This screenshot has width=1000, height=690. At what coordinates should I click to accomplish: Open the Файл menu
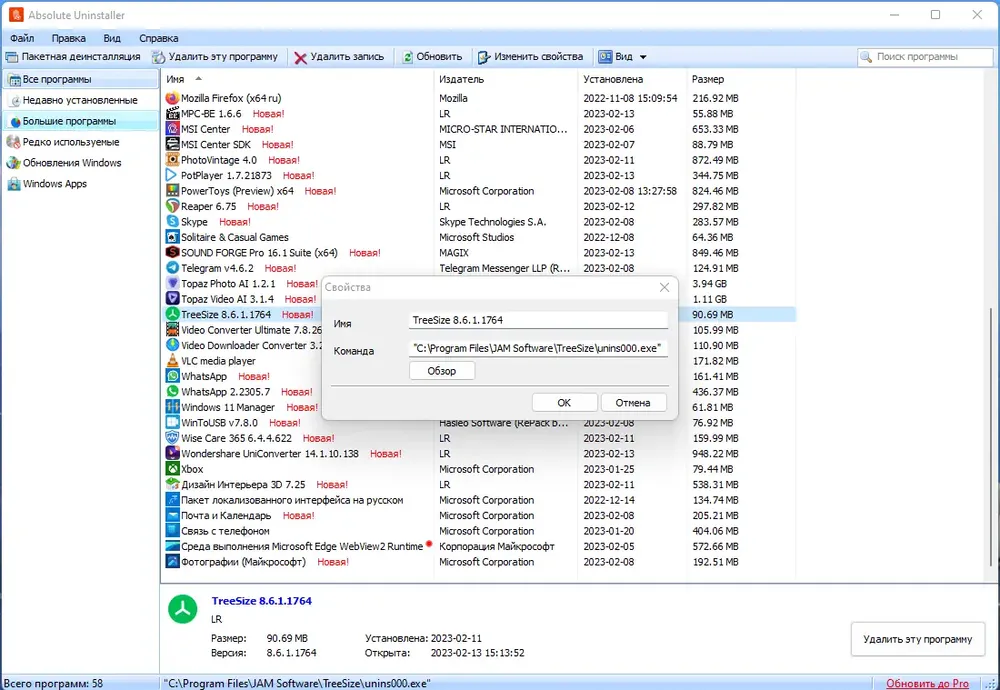click(x=22, y=38)
